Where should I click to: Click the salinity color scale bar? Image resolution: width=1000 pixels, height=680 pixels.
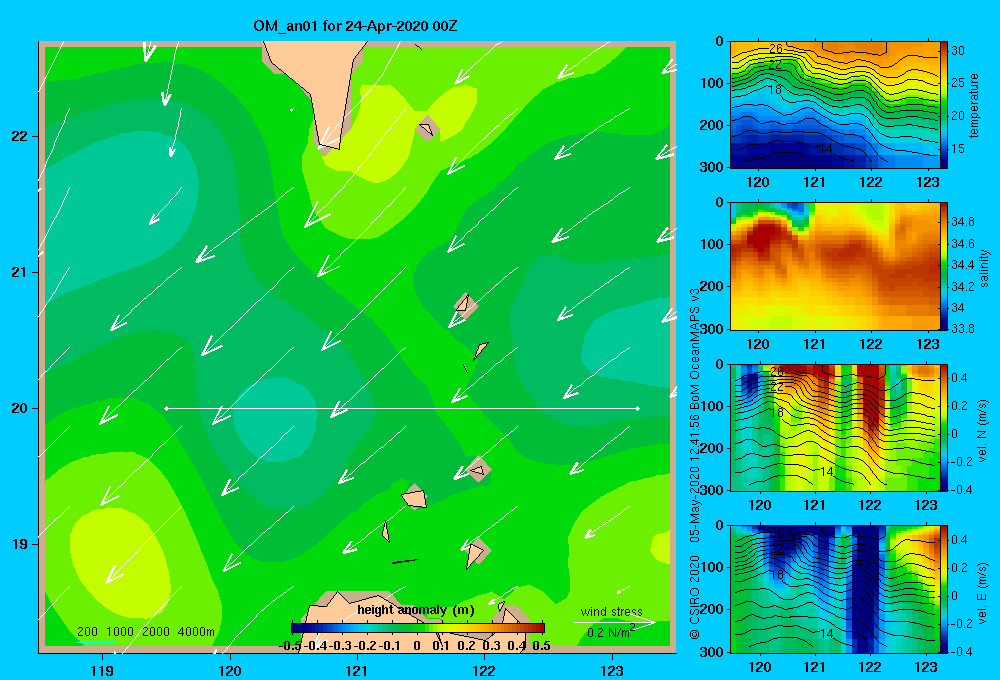point(944,266)
